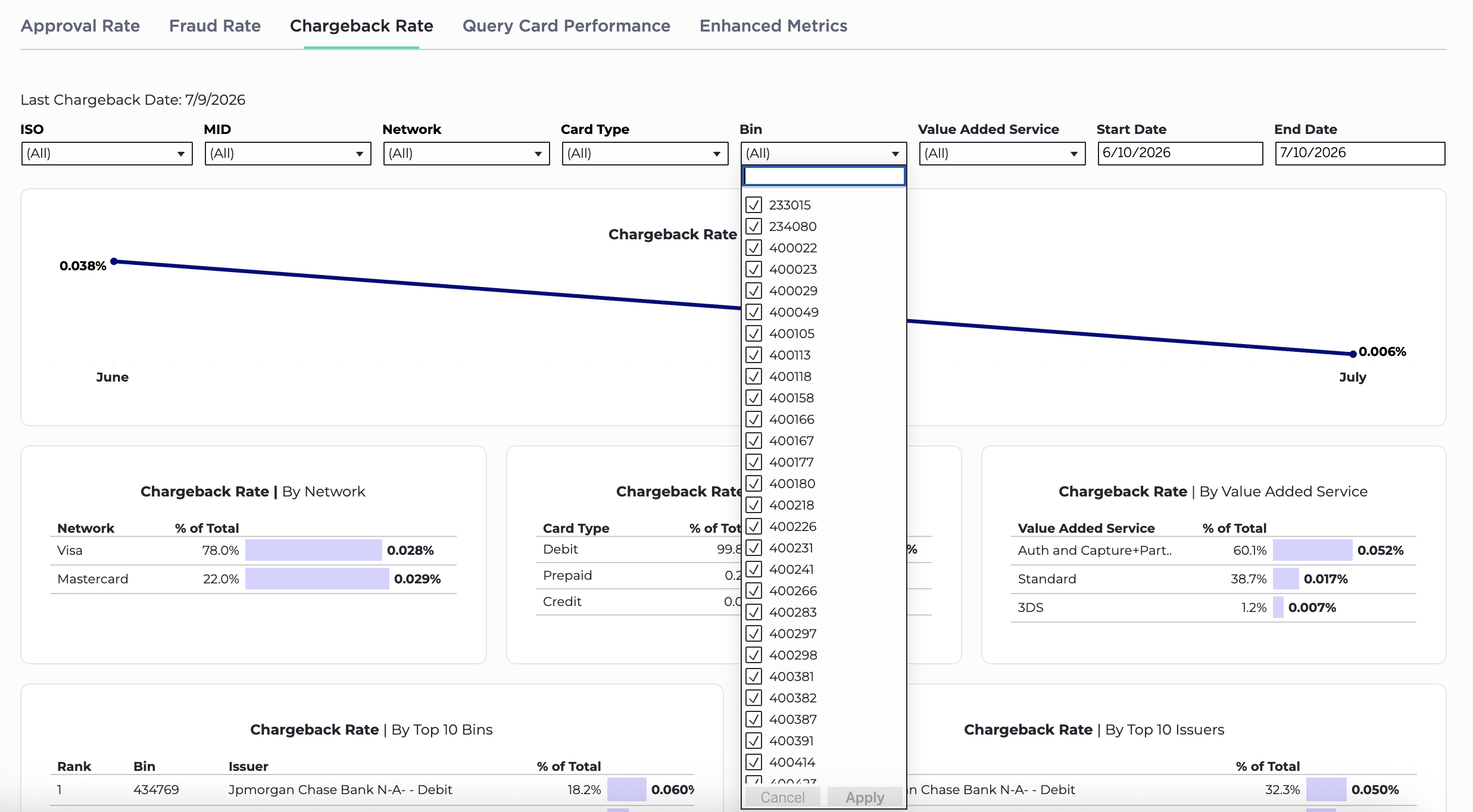Open the Fraud Rate tab
The image size is (1473, 812).
click(x=215, y=26)
